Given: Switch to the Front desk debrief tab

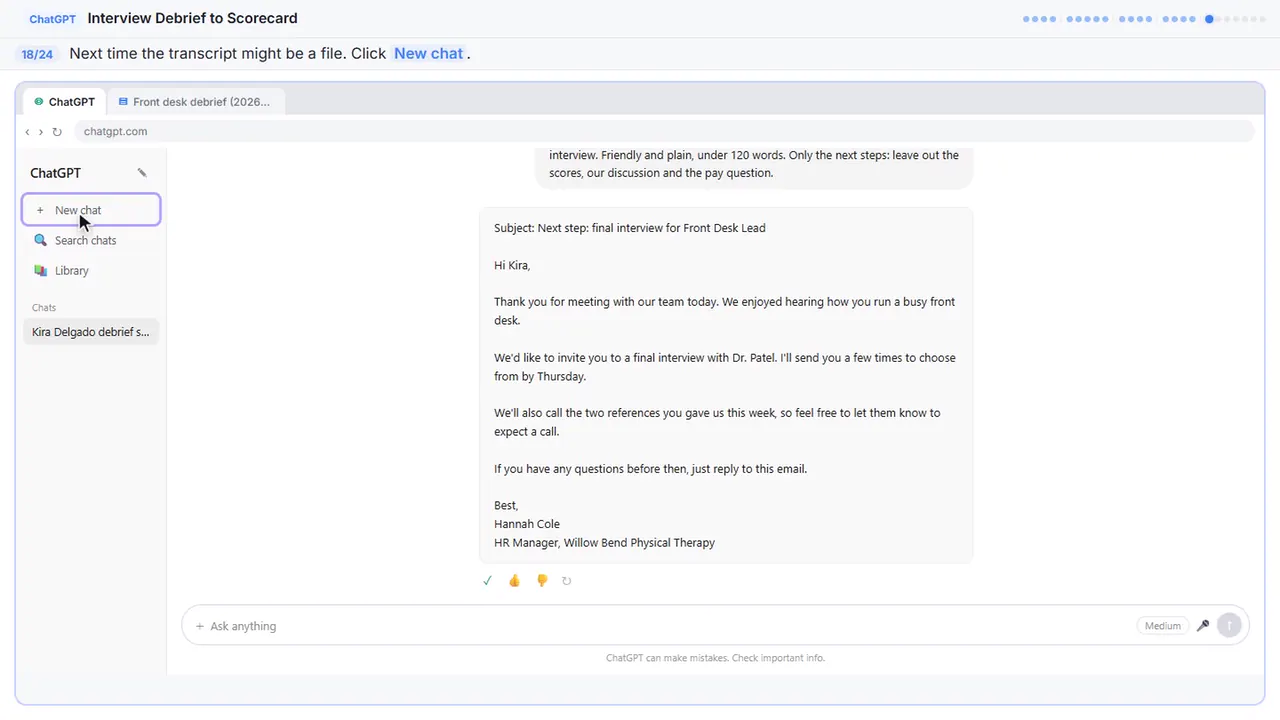Looking at the screenshot, I should 195,102.
